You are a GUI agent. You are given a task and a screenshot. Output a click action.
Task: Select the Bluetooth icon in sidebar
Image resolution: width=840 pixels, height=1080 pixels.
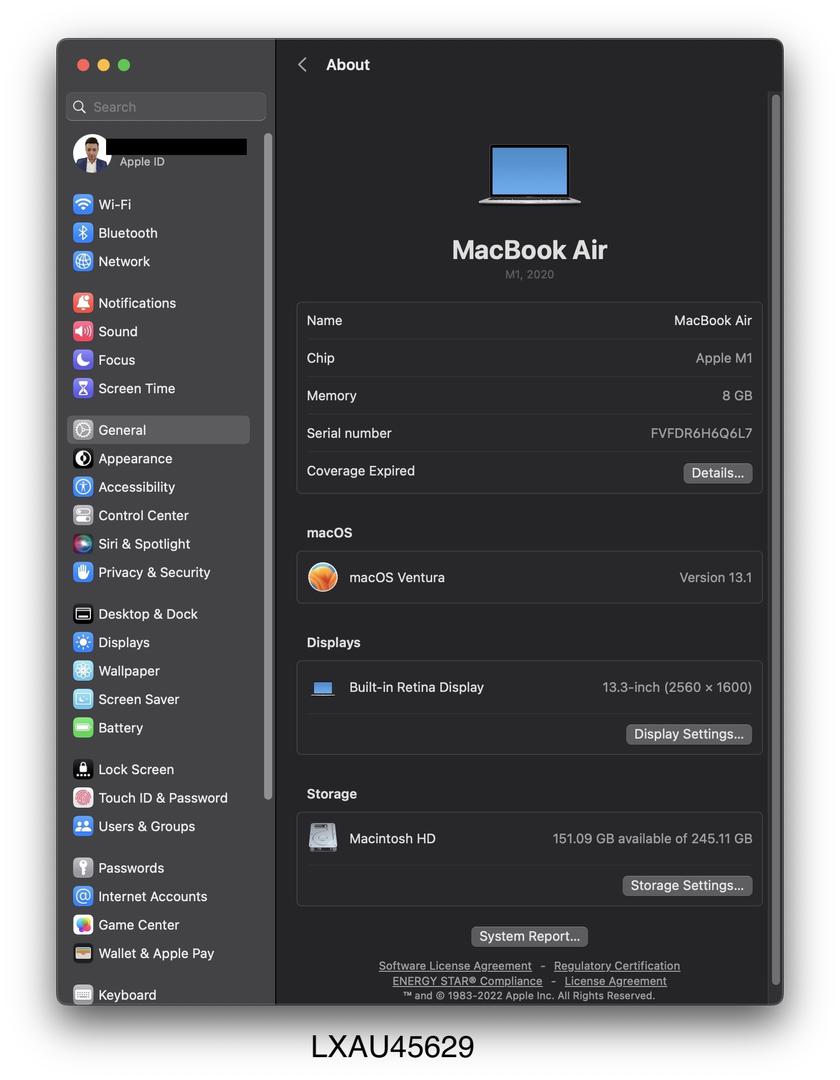coord(83,233)
